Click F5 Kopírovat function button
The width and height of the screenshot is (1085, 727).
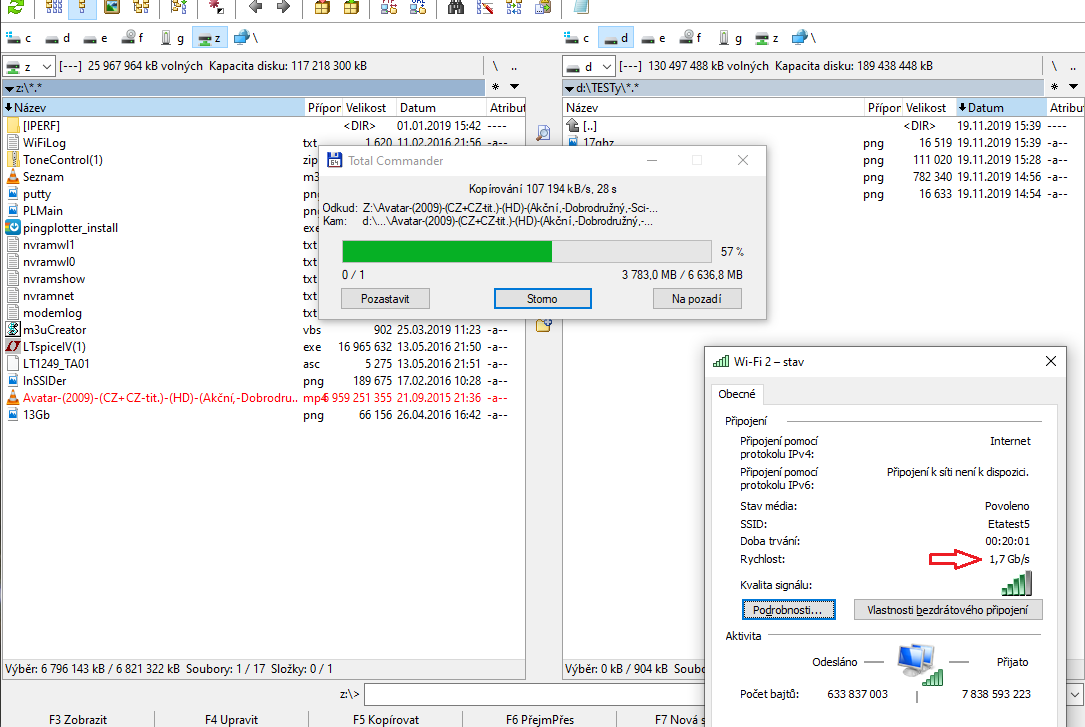(385, 719)
